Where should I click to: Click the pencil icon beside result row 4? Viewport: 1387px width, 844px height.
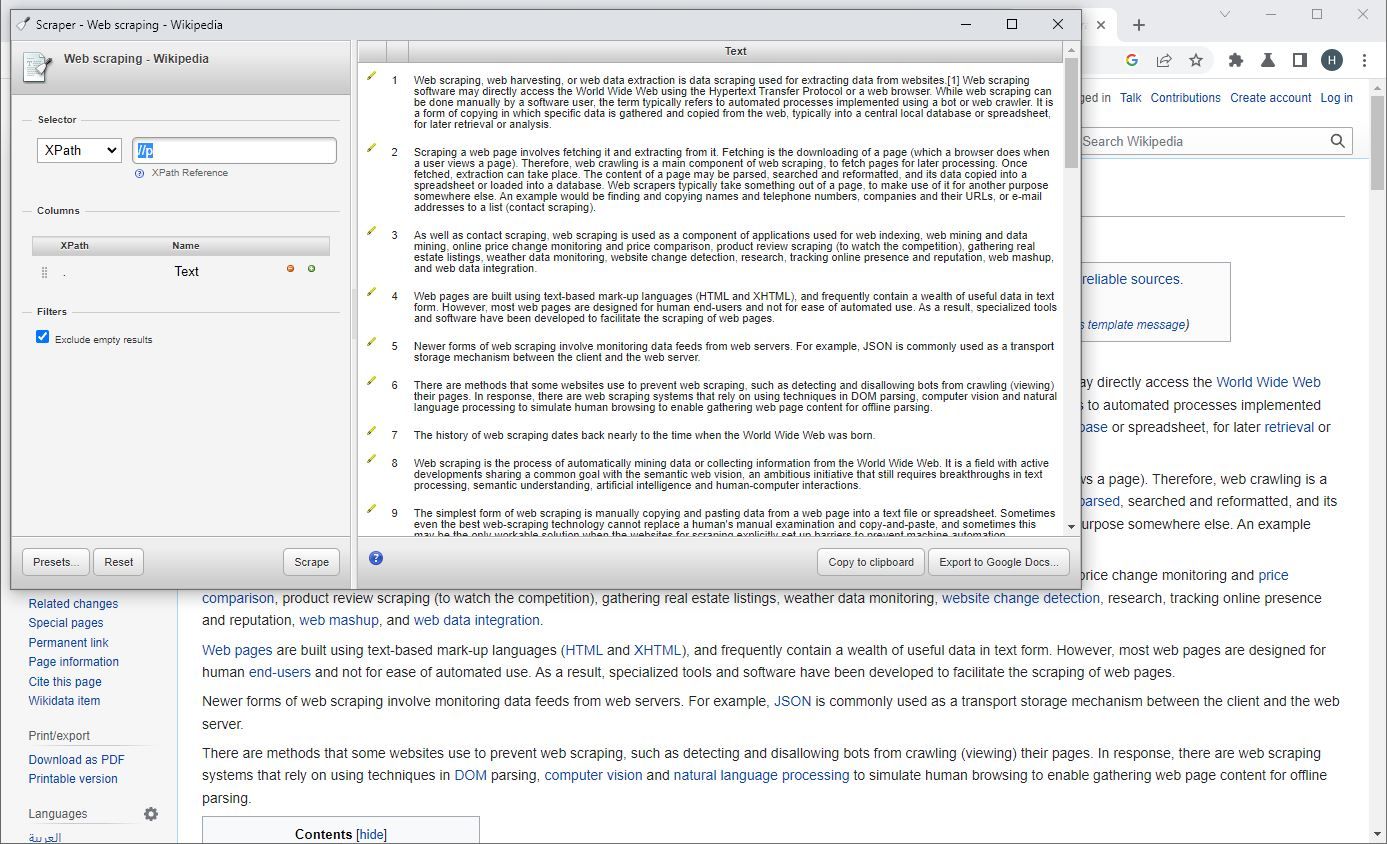[x=371, y=292]
